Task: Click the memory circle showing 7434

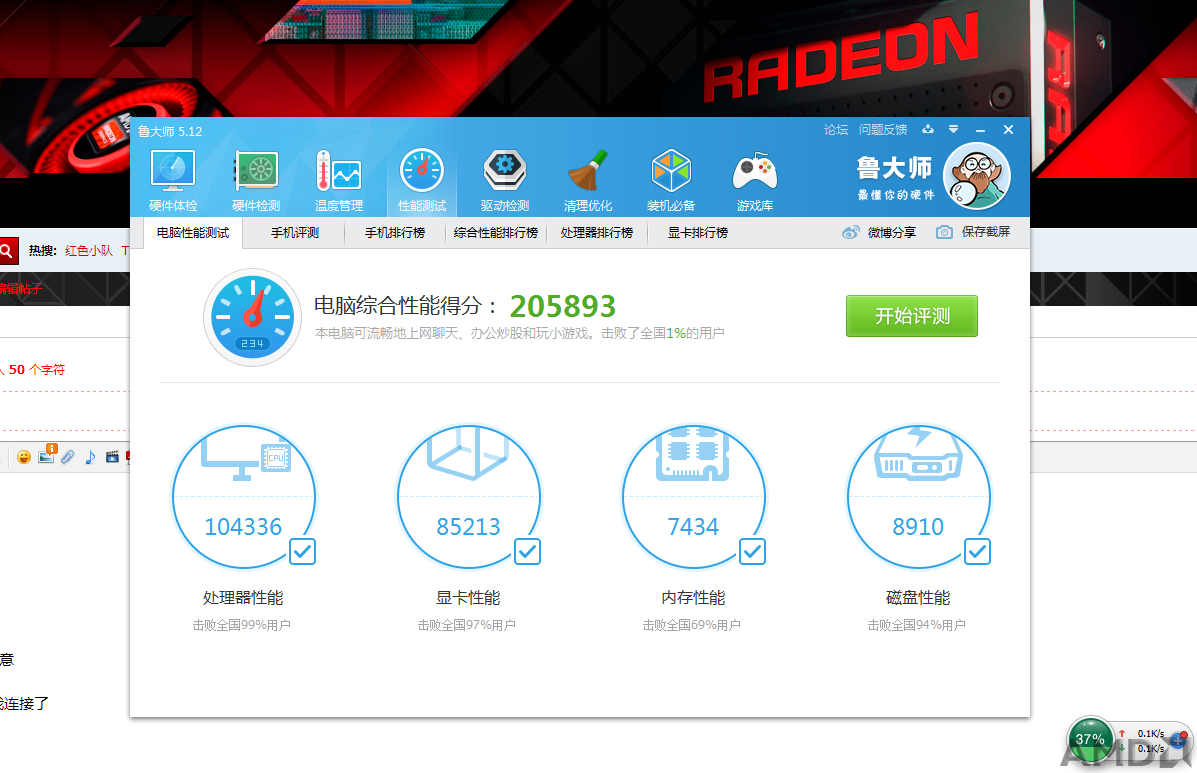Action: coord(693,497)
